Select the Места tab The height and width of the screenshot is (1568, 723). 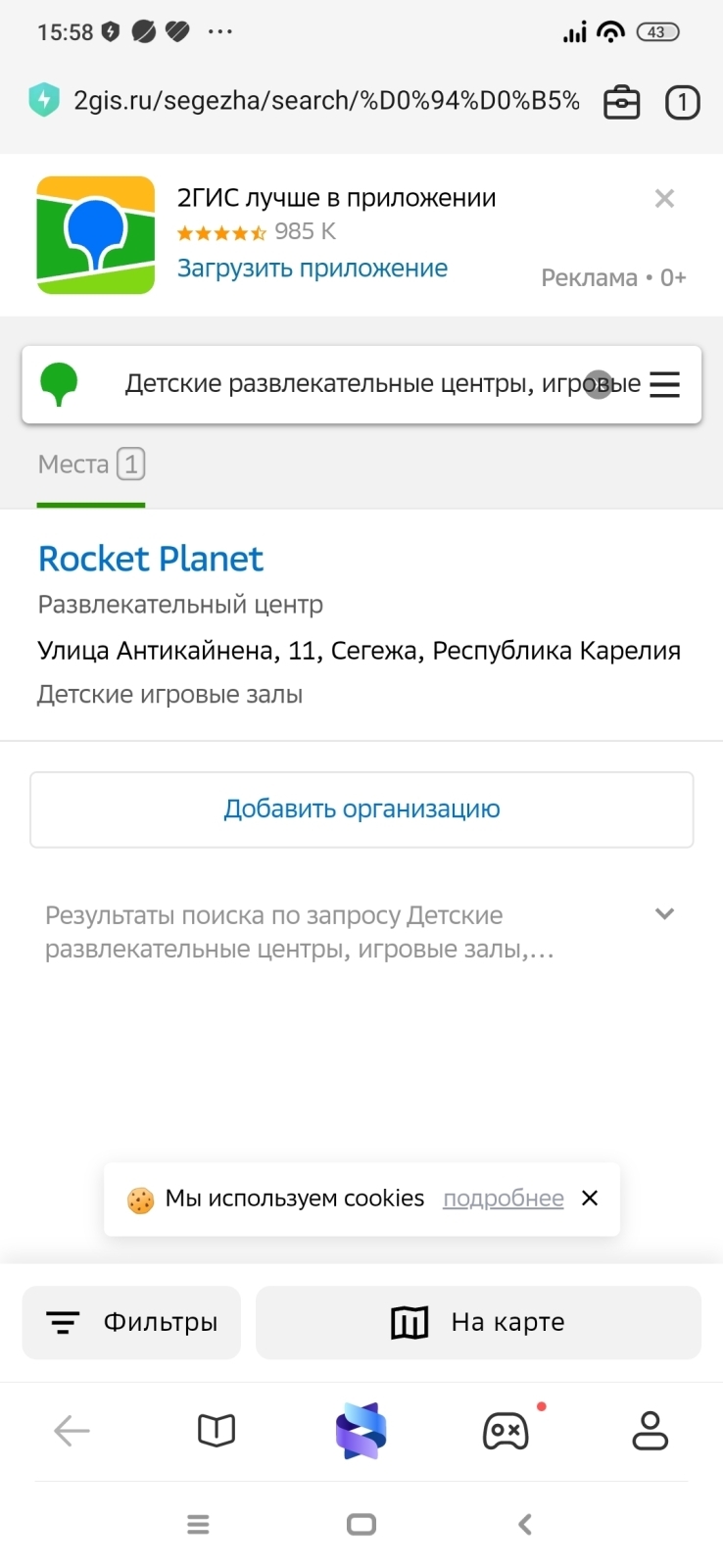90,465
